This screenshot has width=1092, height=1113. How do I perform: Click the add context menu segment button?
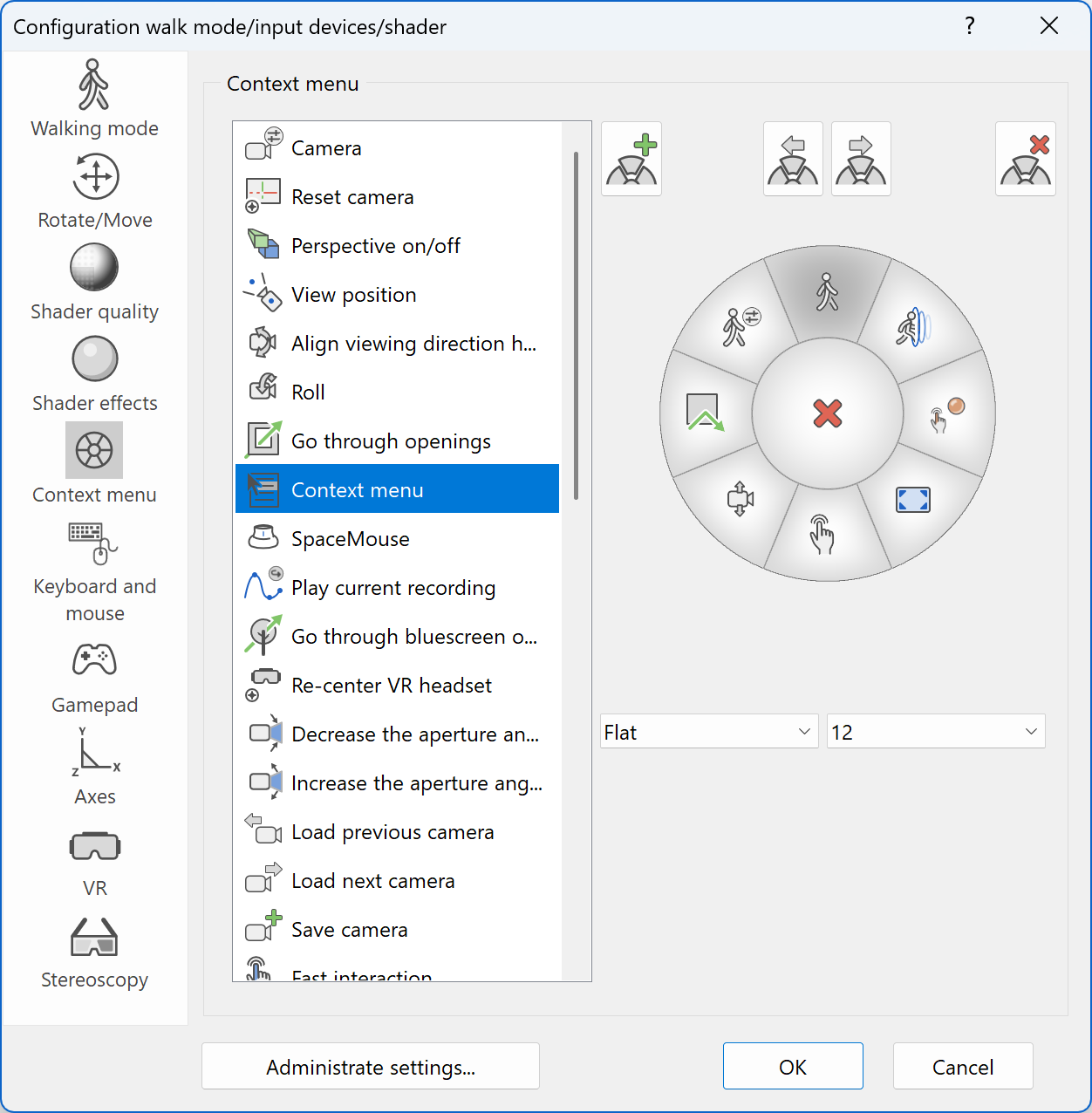[631, 159]
